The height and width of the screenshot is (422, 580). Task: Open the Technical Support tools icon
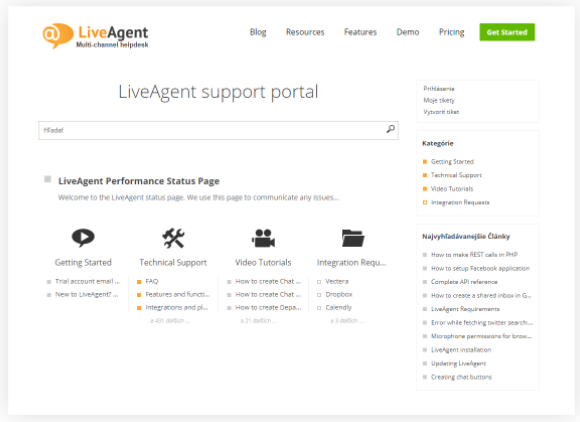click(173, 238)
